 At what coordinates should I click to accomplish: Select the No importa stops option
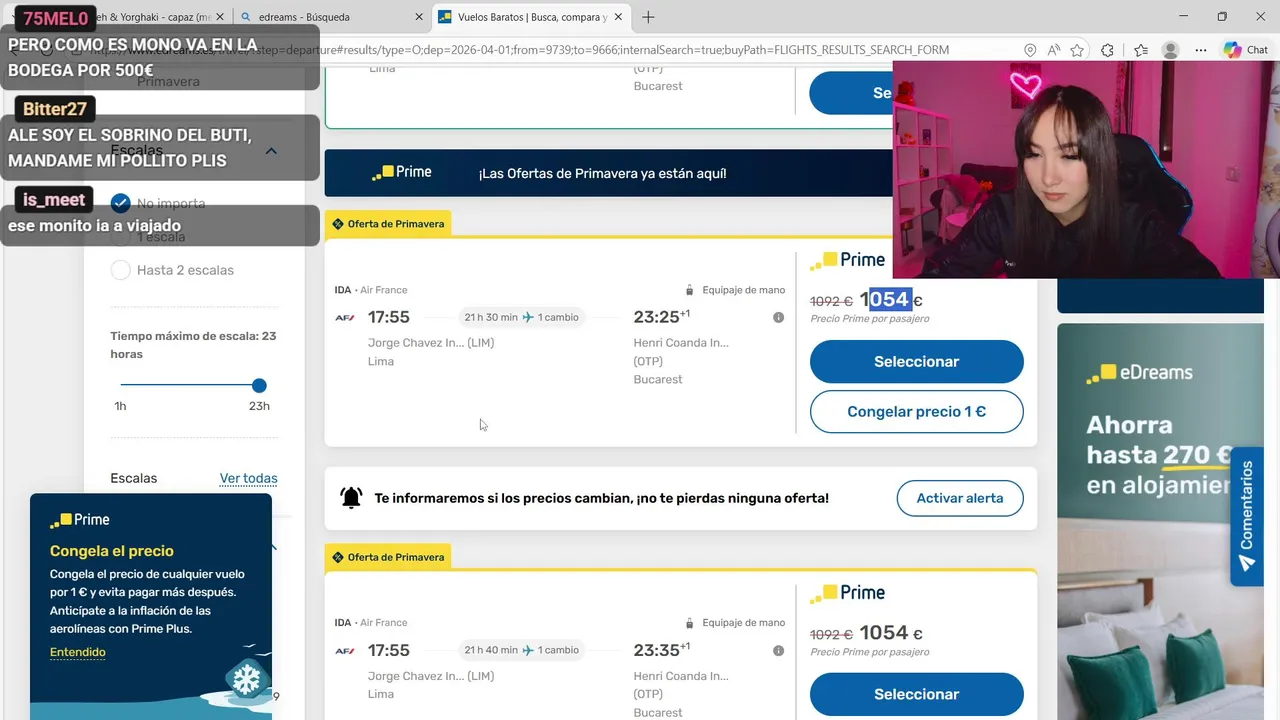tap(121, 203)
